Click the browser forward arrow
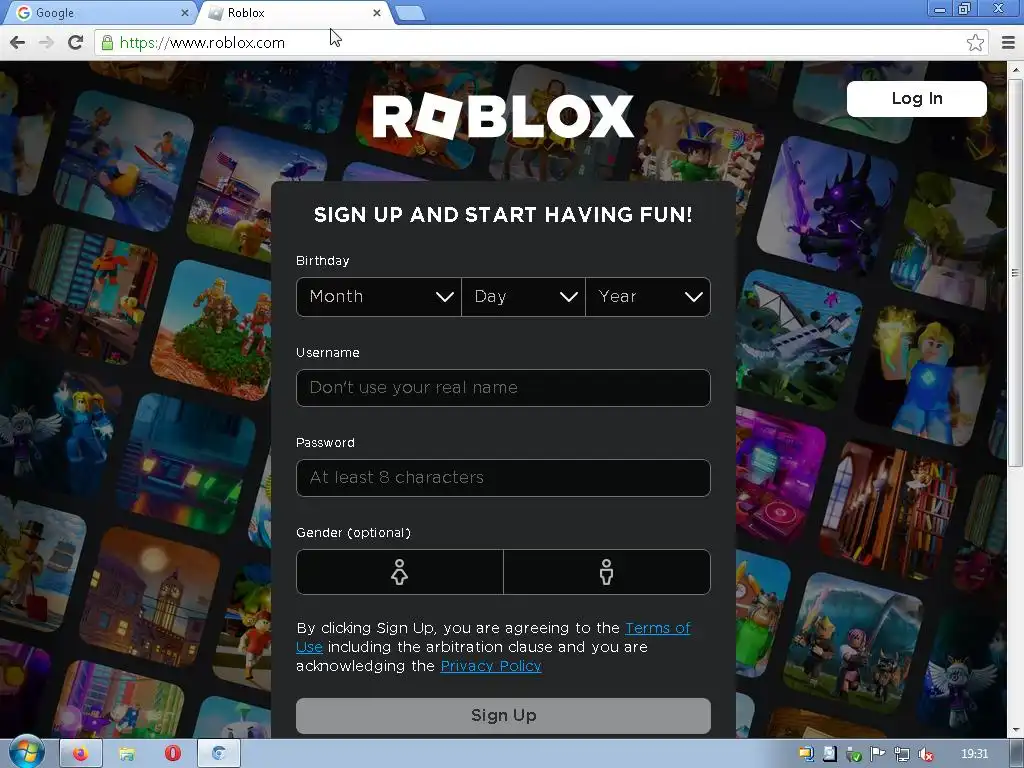1024x768 pixels. coord(46,42)
